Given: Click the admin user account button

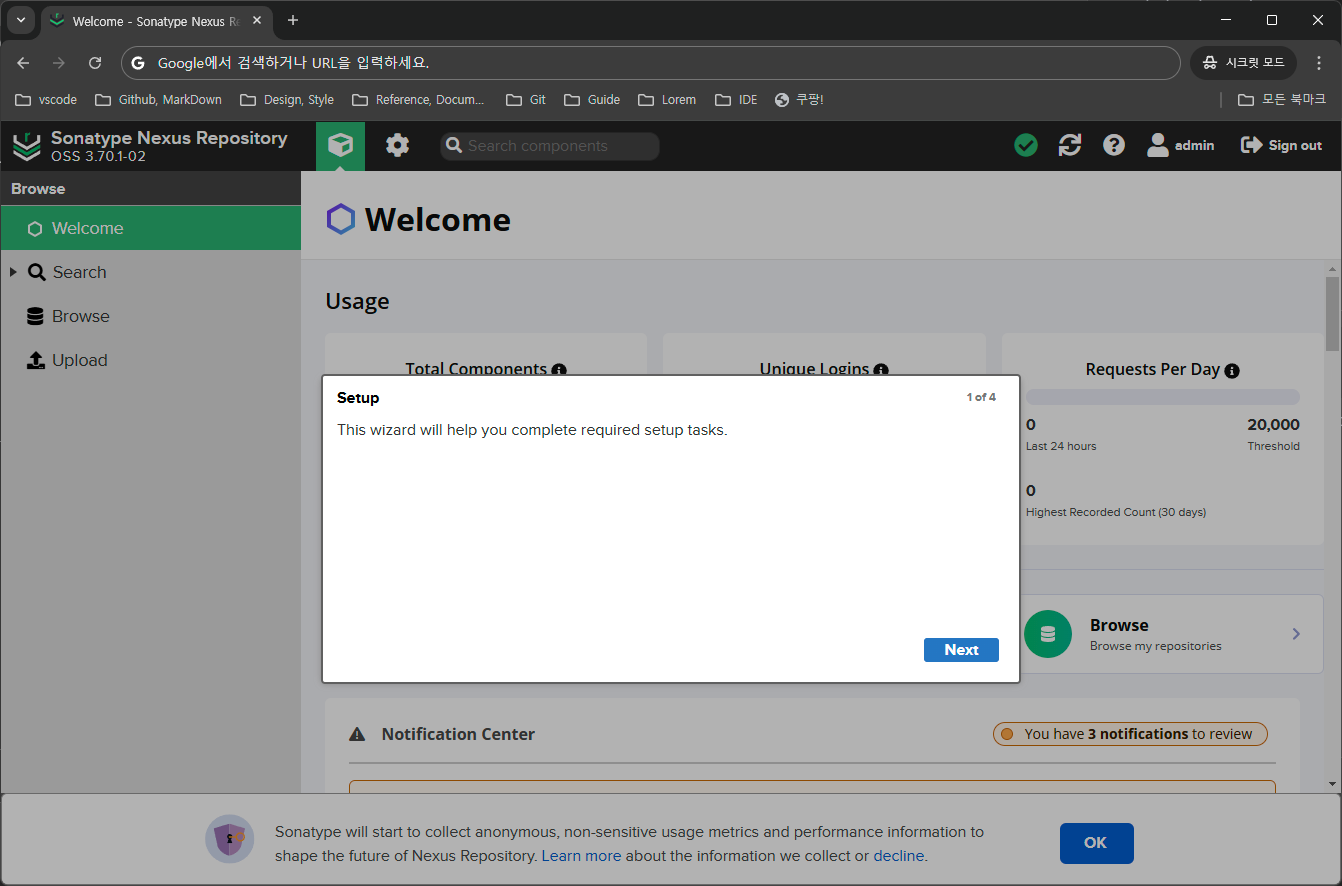Looking at the screenshot, I should click(x=1180, y=146).
